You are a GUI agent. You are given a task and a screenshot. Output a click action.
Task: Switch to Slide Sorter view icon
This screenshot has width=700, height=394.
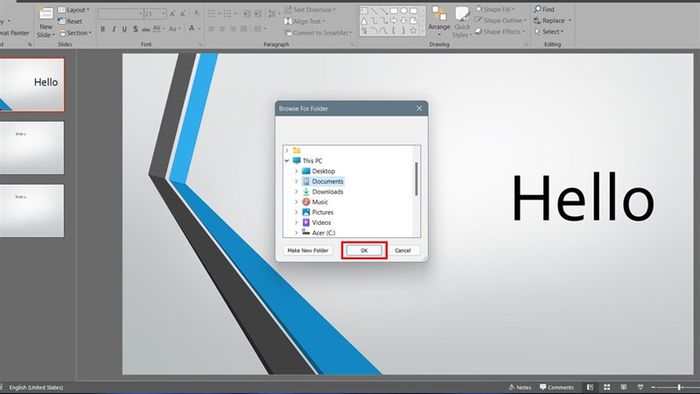click(607, 387)
